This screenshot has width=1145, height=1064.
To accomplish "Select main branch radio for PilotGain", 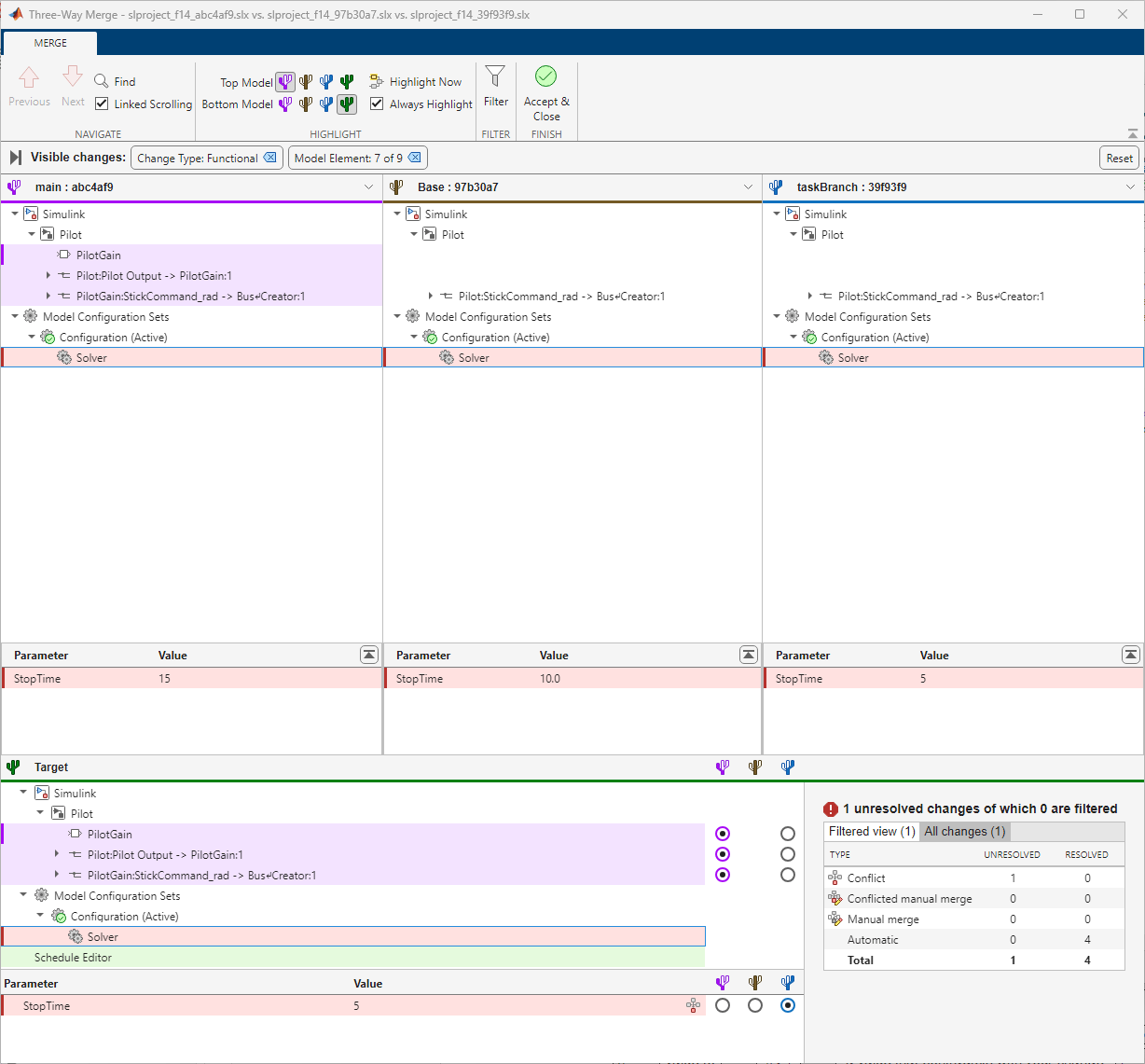I will 723,834.
